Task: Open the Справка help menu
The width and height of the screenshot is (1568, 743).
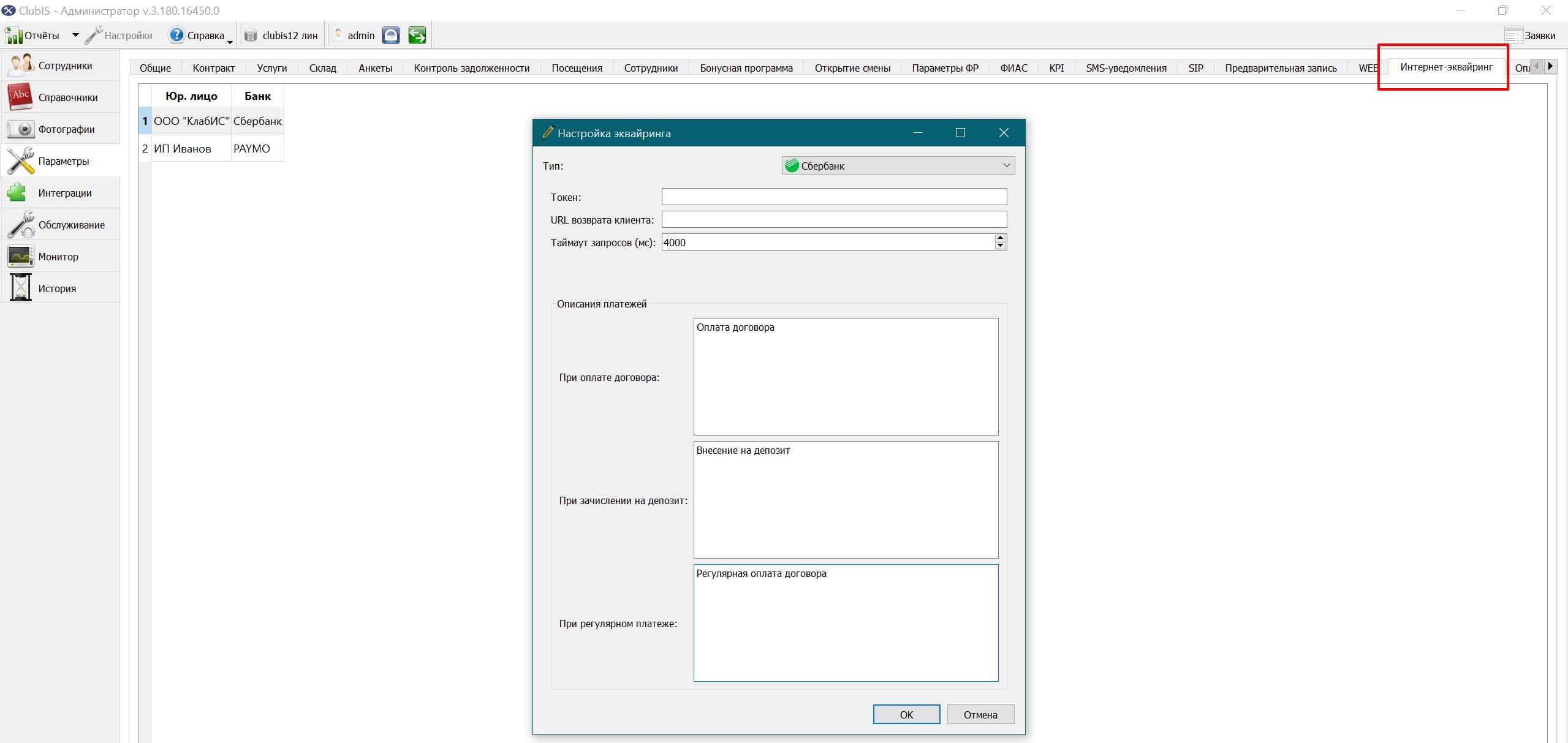Action: [x=200, y=36]
